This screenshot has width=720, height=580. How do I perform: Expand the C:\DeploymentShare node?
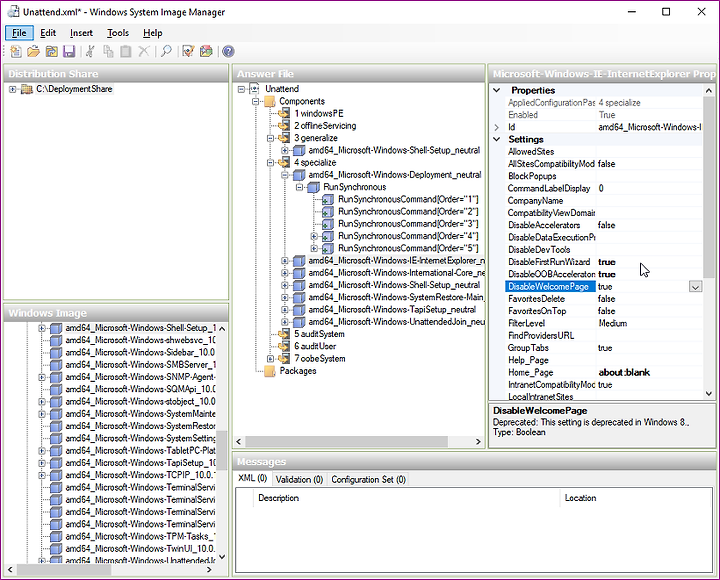click(12, 89)
